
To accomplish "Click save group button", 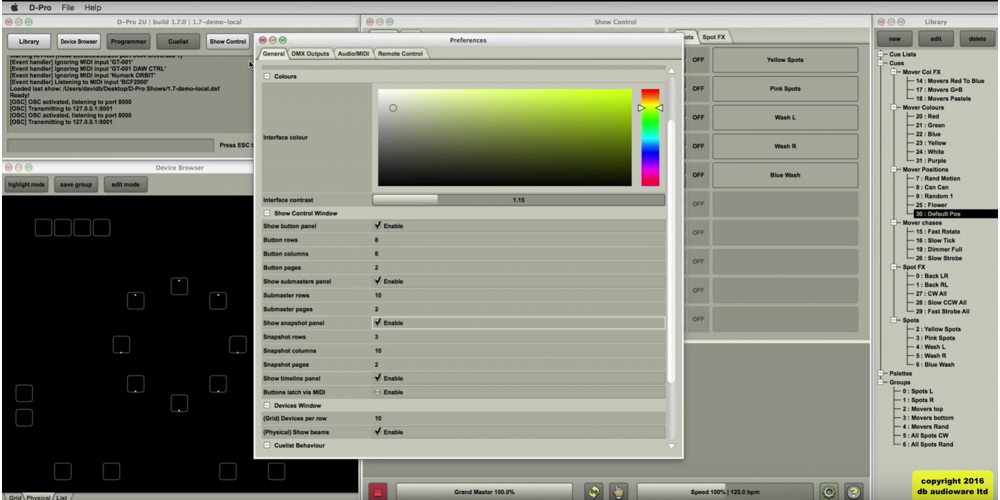I will [x=76, y=184].
